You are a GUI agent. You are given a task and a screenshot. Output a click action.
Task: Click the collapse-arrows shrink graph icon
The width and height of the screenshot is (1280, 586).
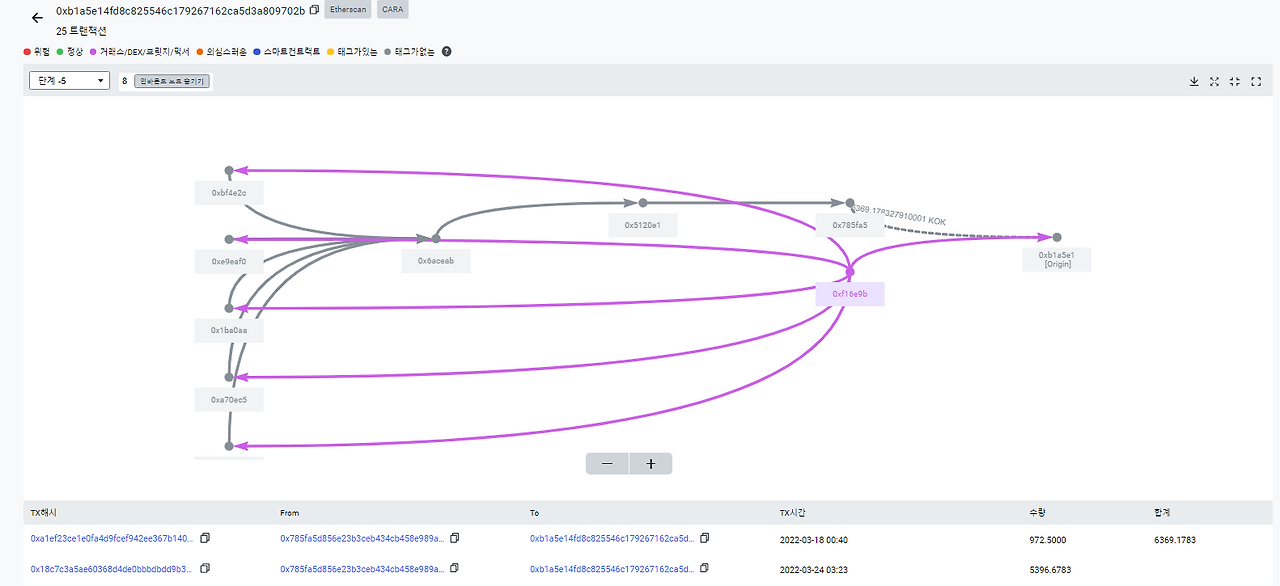(x=1235, y=82)
